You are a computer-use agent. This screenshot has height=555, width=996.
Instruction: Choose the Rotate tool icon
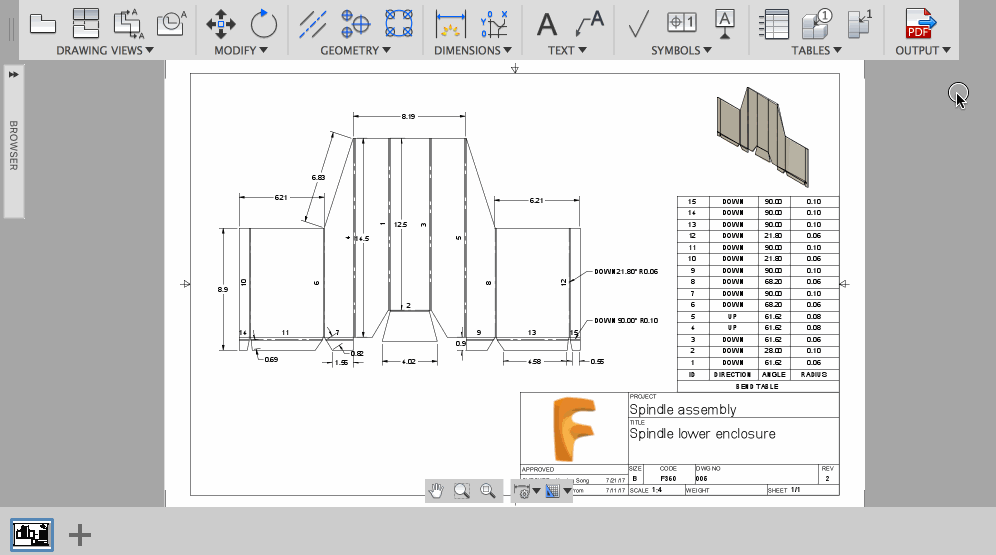coord(264,22)
